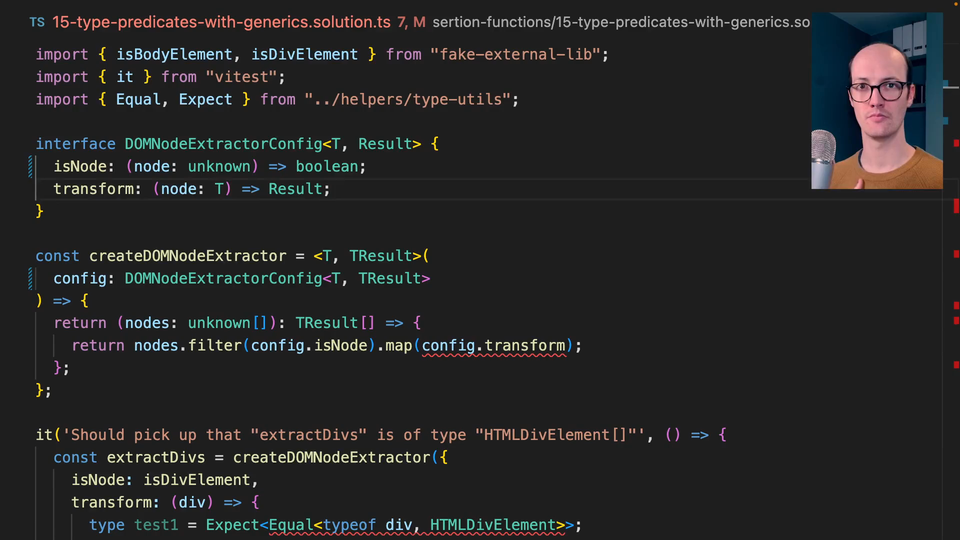The height and width of the screenshot is (540, 960).
Task: Click the git change marker beside the isNode property line
Action: click(x=32, y=167)
